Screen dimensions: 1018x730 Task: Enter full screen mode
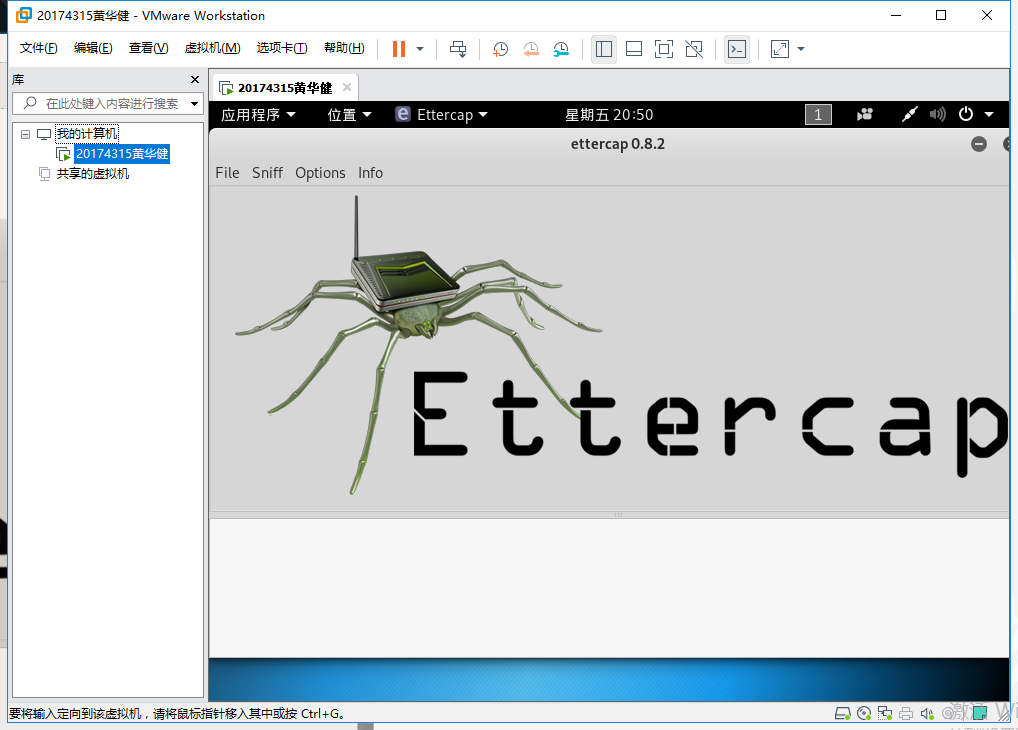coord(664,49)
